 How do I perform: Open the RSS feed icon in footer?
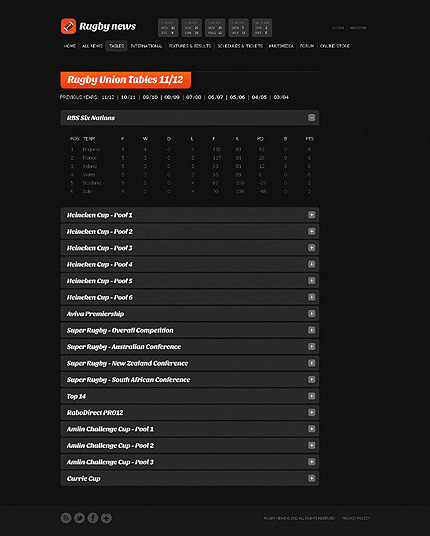[66, 518]
